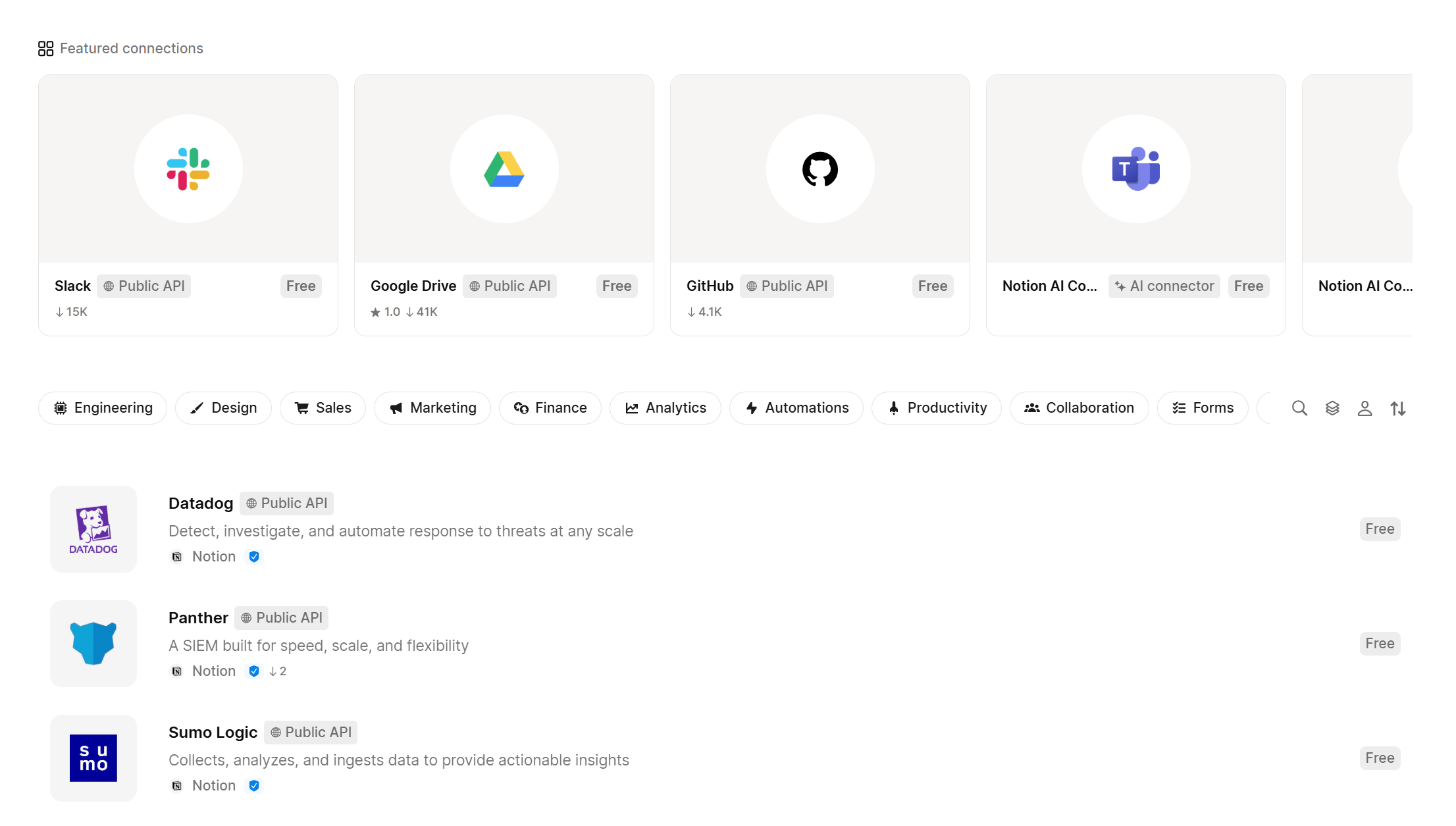Click the Free tag on Panther row

tap(1380, 644)
